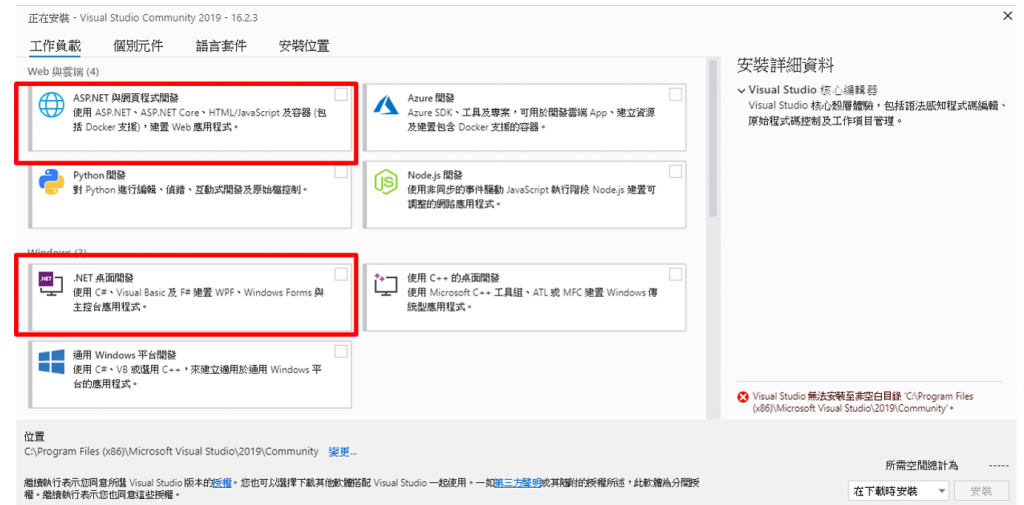The height and width of the screenshot is (505, 1024).
Task: Select the Azure 開發 title text
Action: point(430,97)
